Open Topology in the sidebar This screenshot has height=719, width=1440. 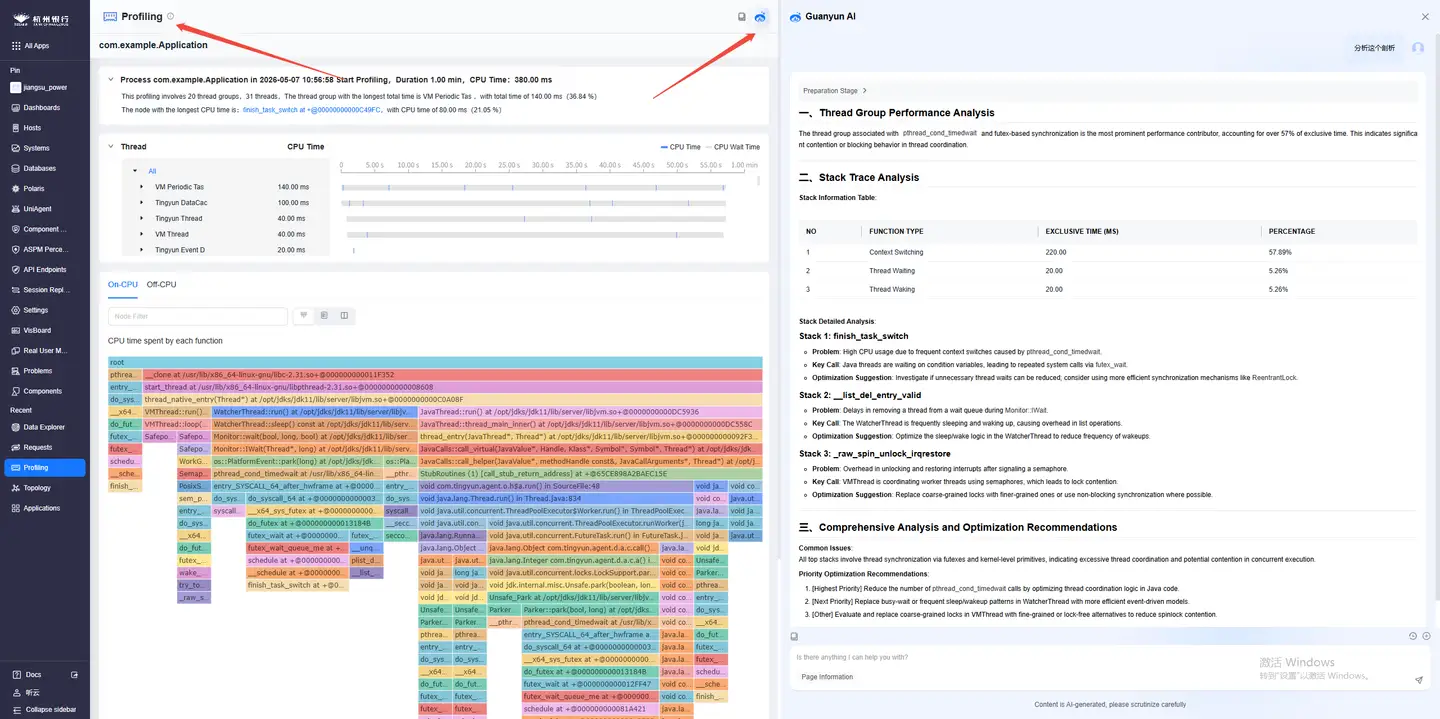(x=37, y=488)
